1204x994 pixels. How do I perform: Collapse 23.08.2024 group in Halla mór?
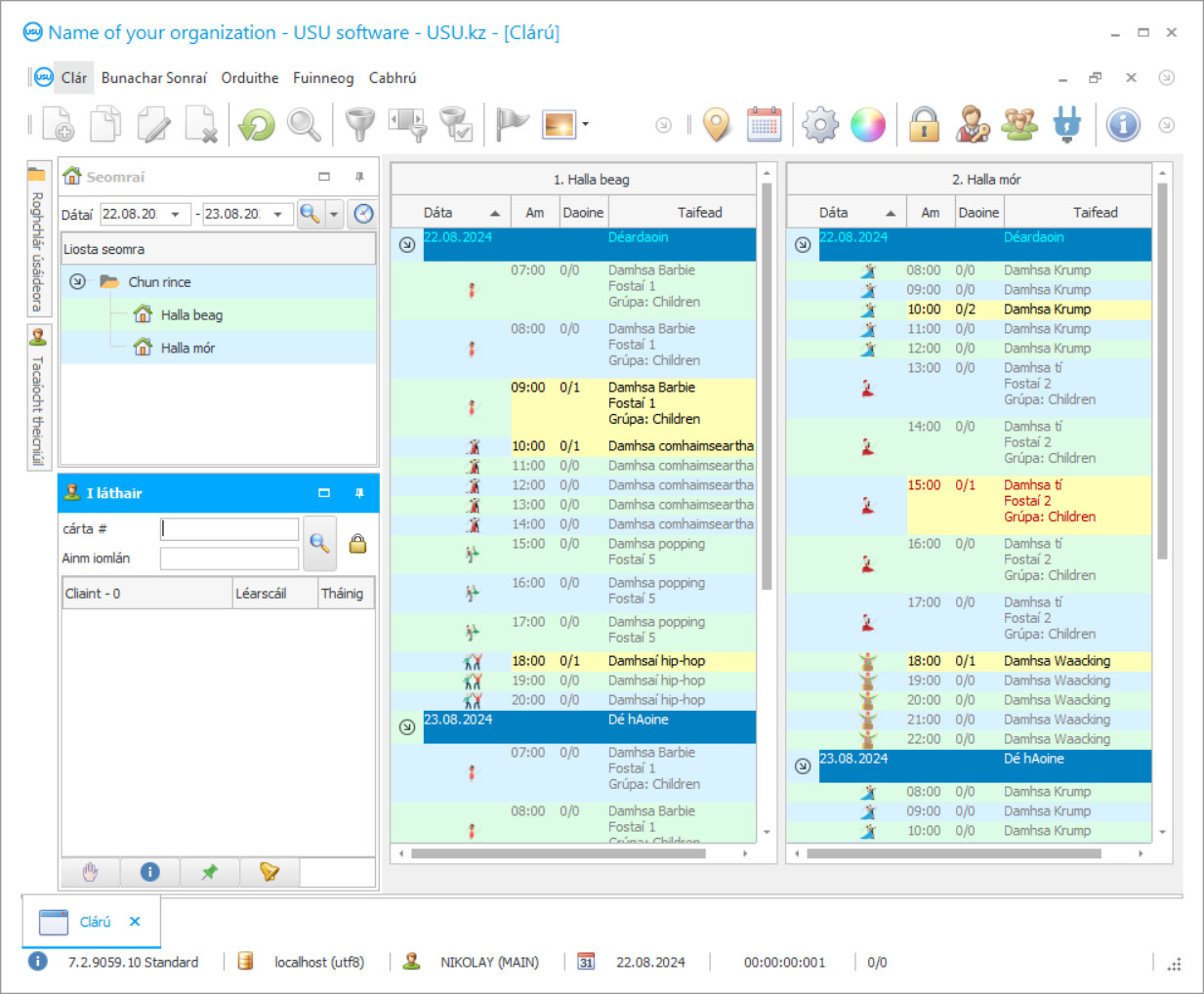[x=803, y=766]
